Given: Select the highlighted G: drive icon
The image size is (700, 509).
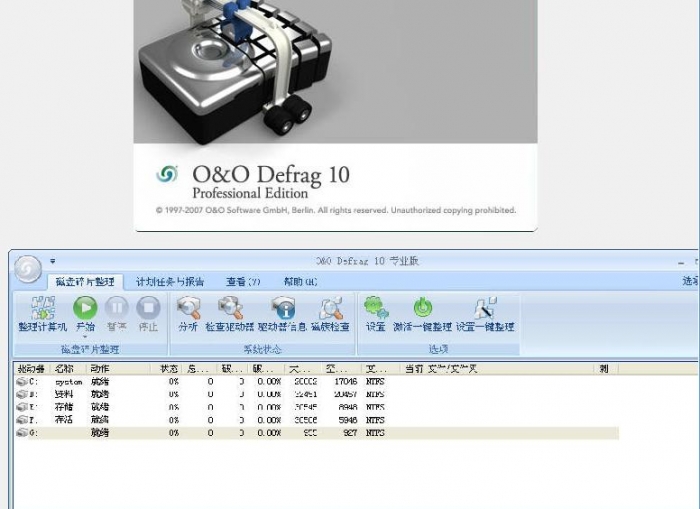Looking at the screenshot, I should click(x=22, y=433).
